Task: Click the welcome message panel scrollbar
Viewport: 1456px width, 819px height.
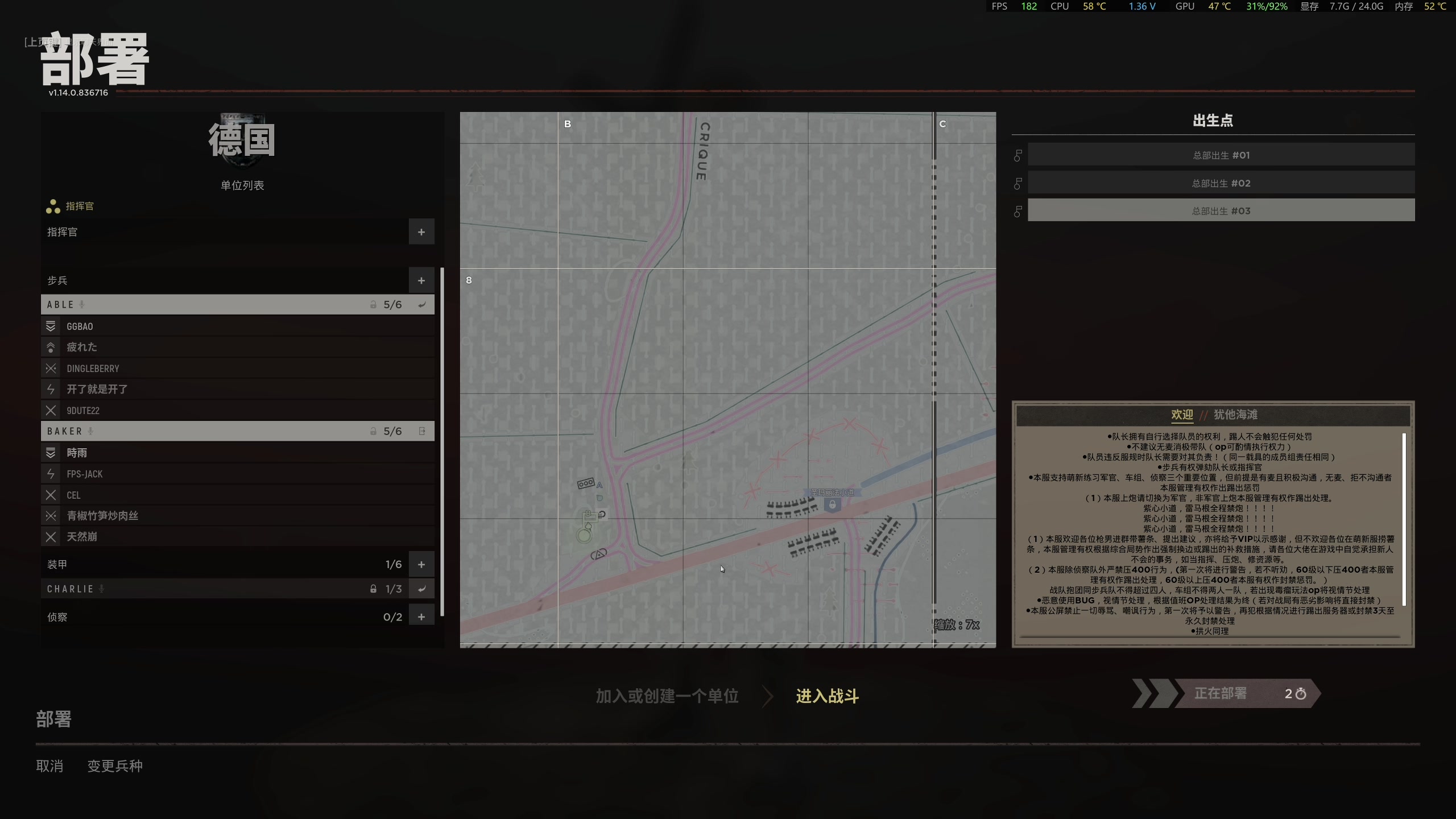Action: click(1404, 519)
